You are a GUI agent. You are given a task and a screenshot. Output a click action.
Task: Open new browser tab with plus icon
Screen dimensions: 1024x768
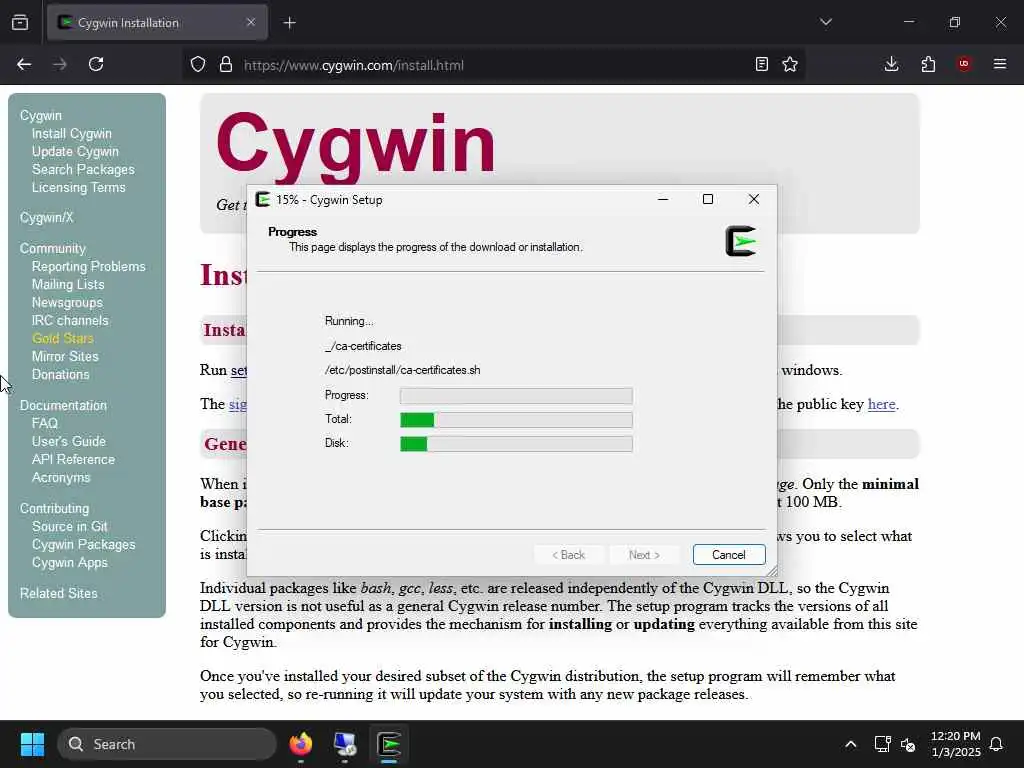pyautogui.click(x=289, y=23)
